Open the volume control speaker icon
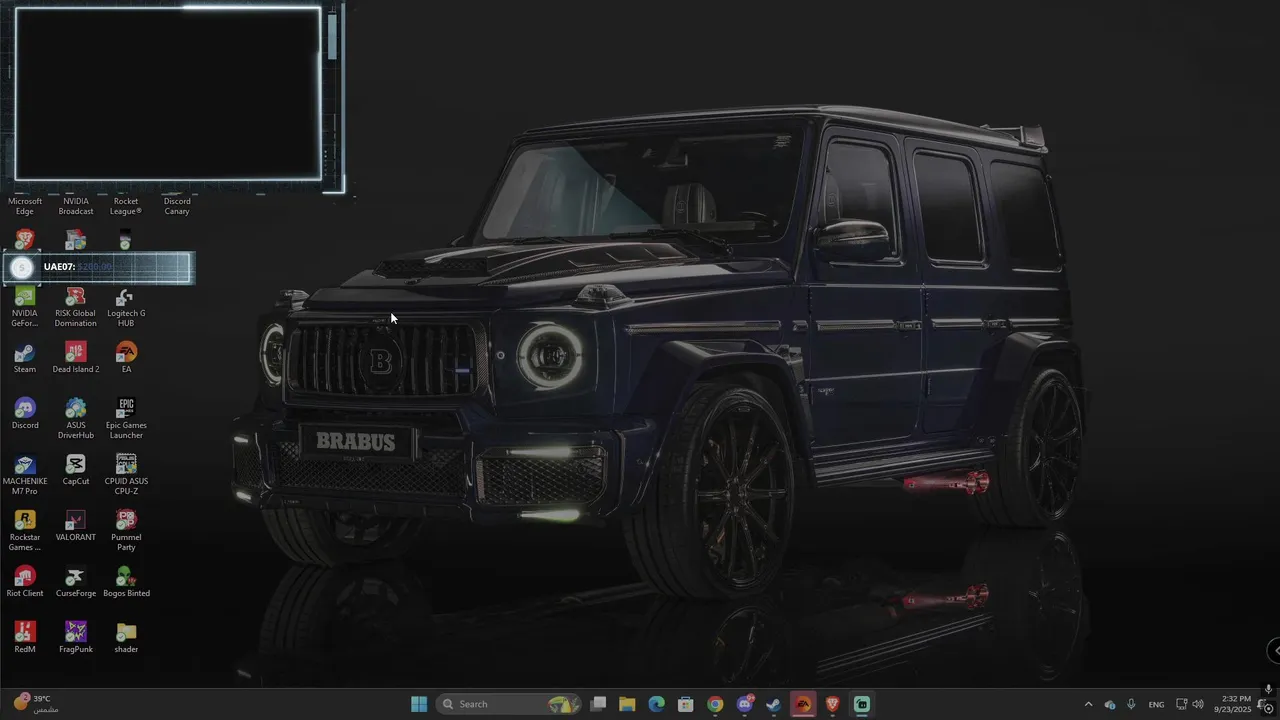 (1198, 704)
